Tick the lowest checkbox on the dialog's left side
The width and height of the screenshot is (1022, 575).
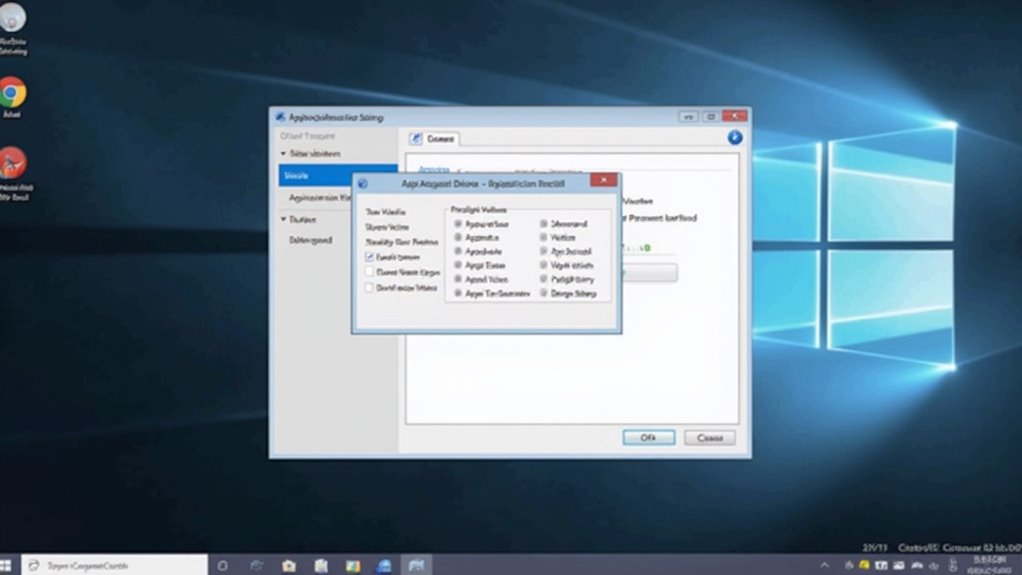click(x=369, y=288)
